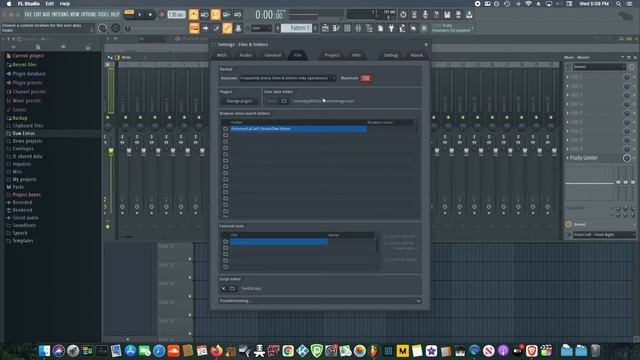The width and height of the screenshot is (640, 360).
Task: Switch to the Project settings tab
Action: click(x=331, y=55)
